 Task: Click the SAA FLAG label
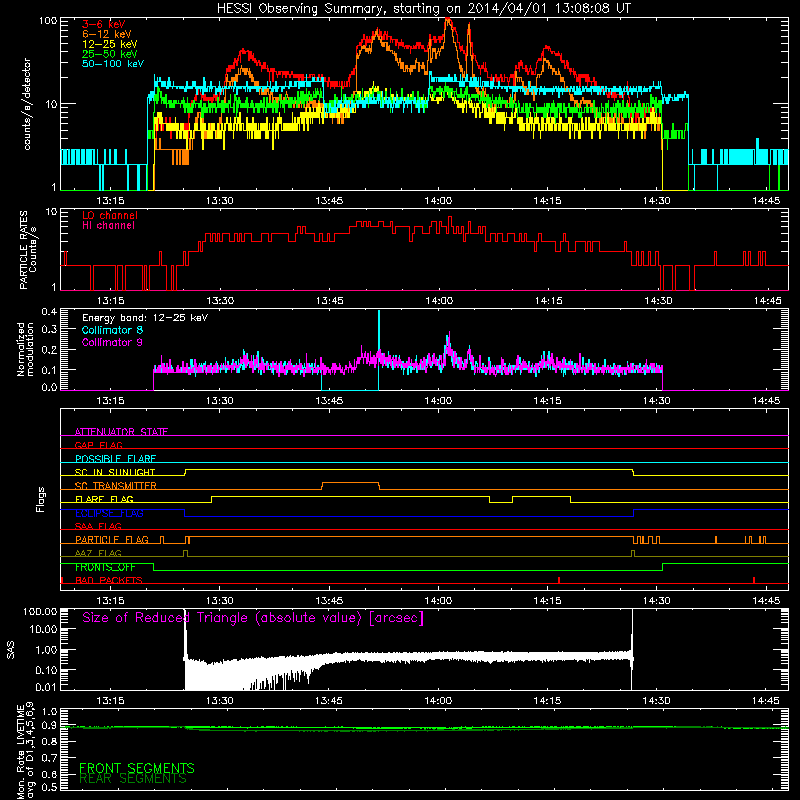[x=98, y=526]
